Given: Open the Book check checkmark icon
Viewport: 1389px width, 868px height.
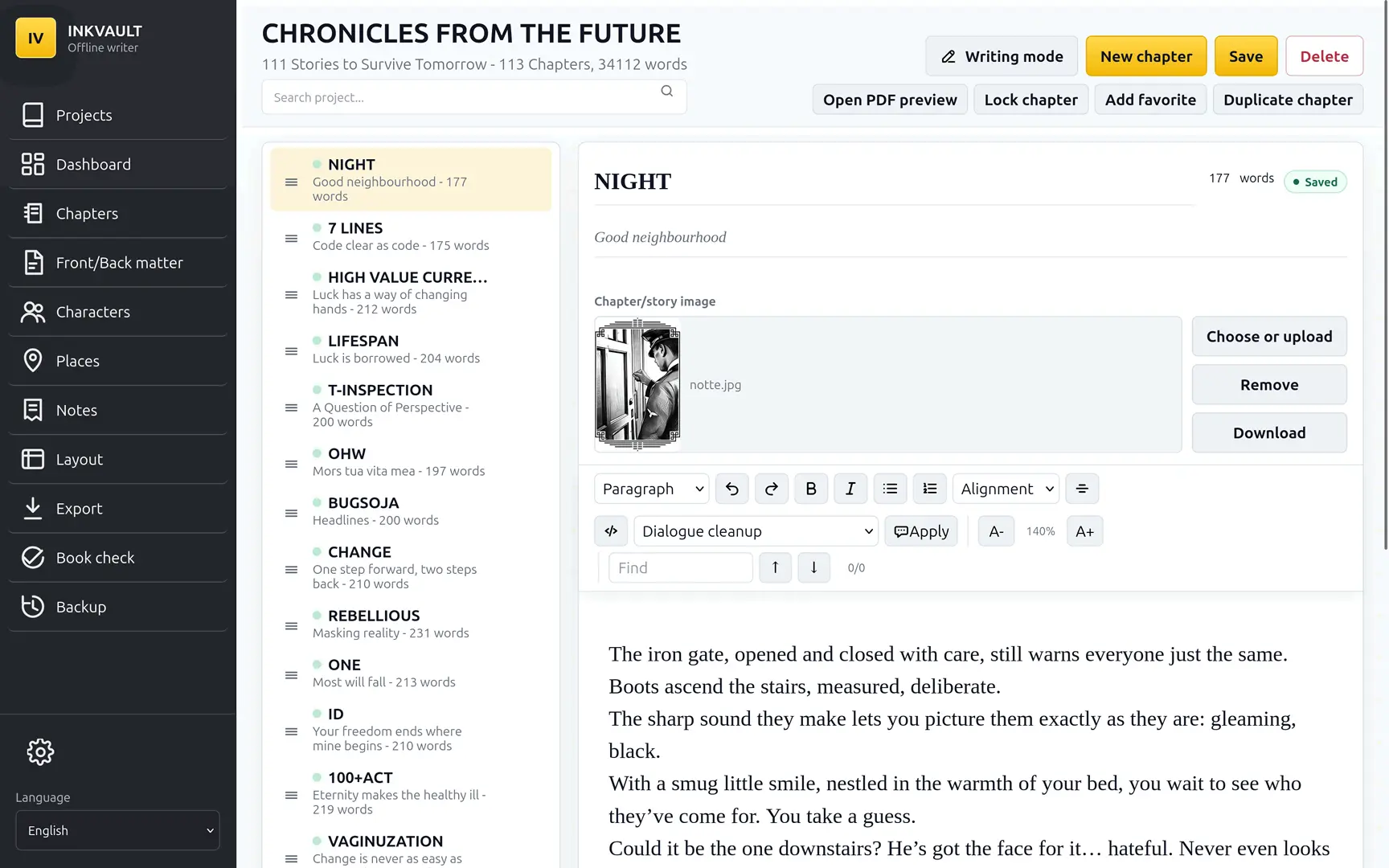Looking at the screenshot, I should 33,557.
